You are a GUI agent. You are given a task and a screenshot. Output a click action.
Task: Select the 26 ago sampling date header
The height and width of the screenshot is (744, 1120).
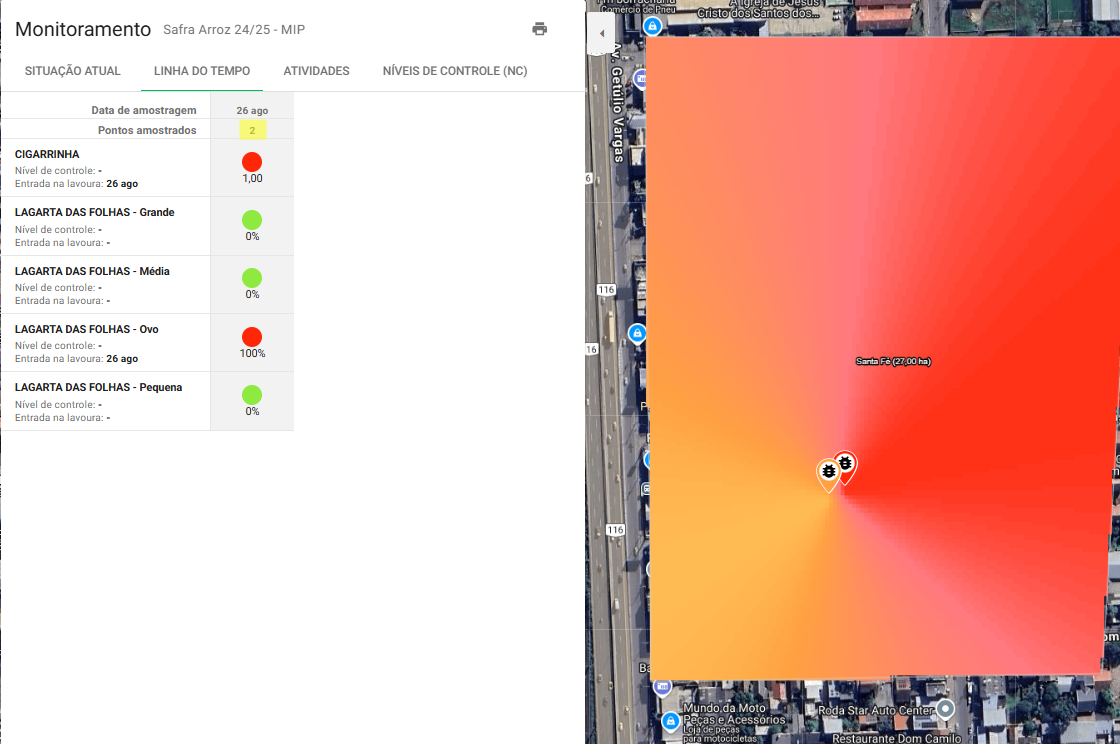click(252, 110)
